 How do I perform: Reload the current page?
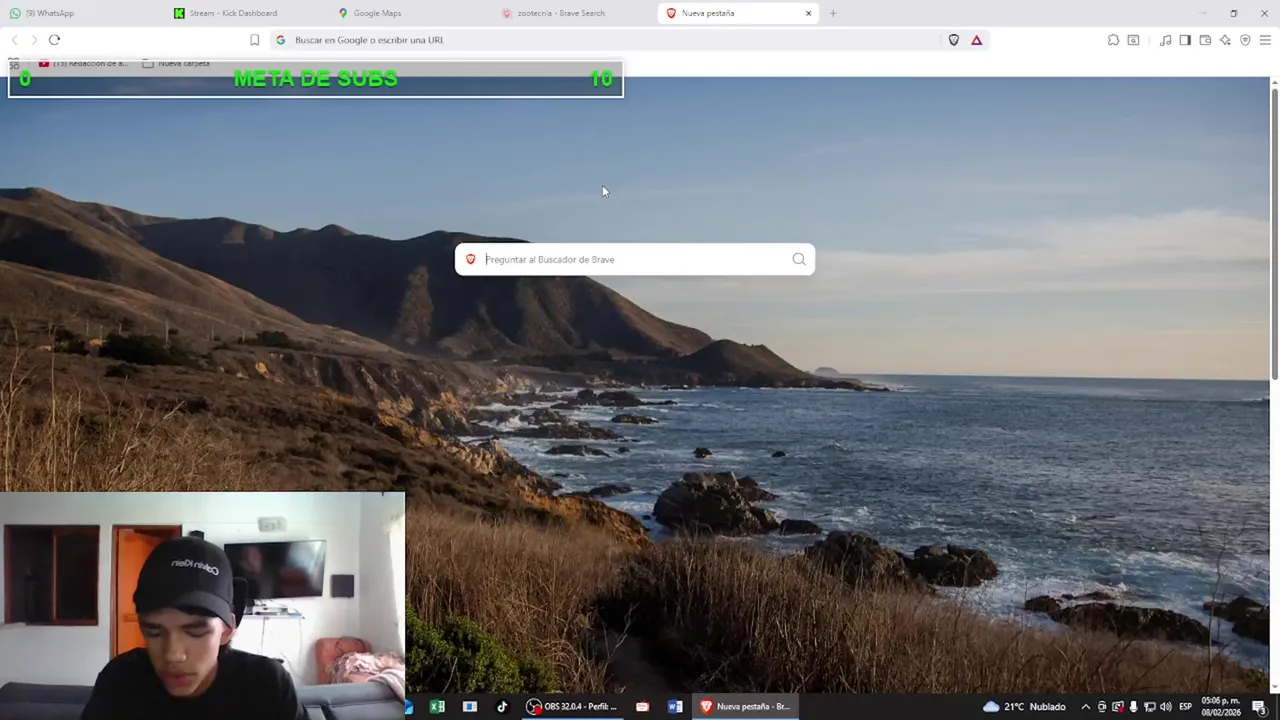pyautogui.click(x=54, y=40)
